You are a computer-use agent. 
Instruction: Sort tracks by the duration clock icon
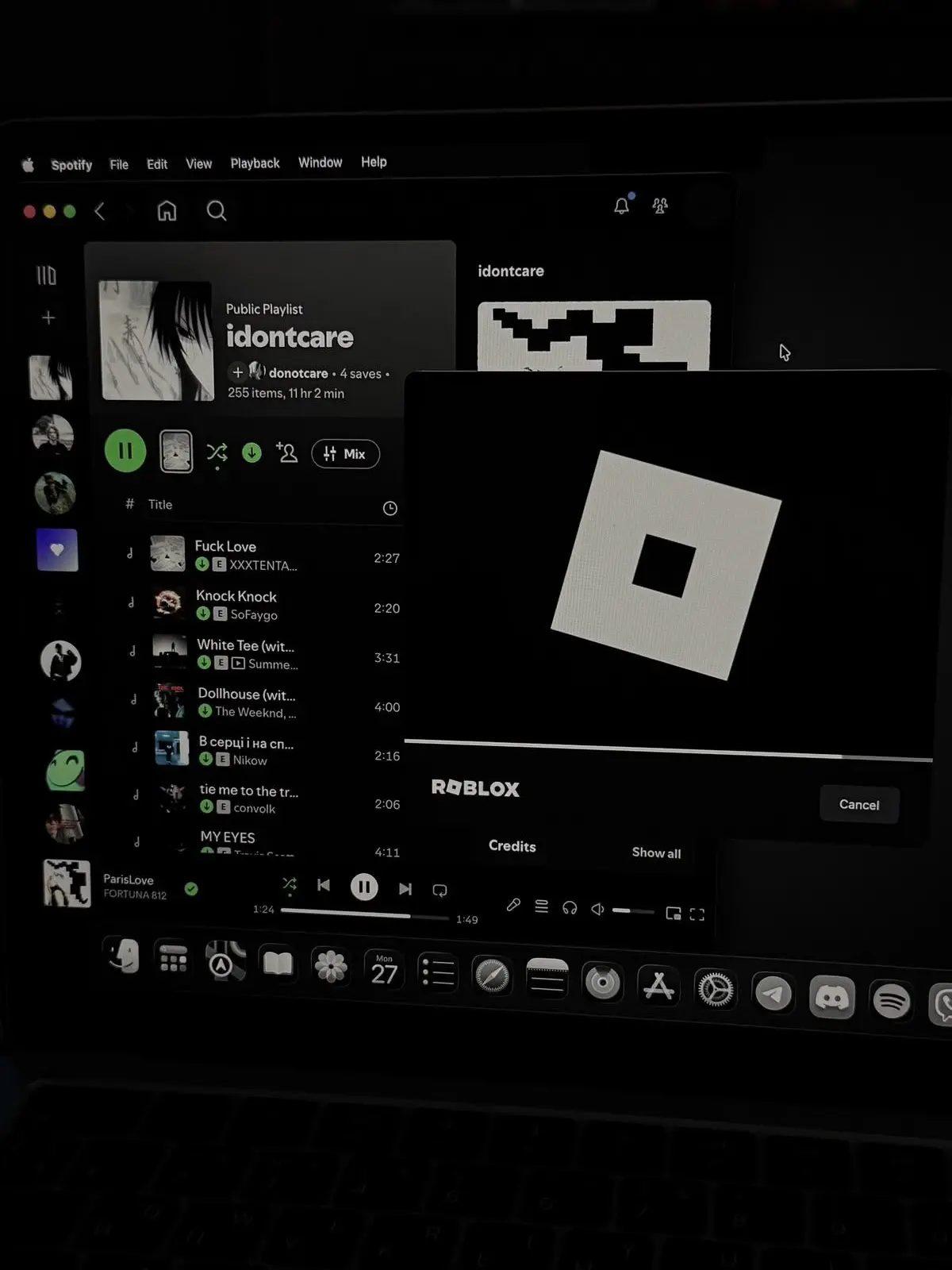pyautogui.click(x=390, y=508)
